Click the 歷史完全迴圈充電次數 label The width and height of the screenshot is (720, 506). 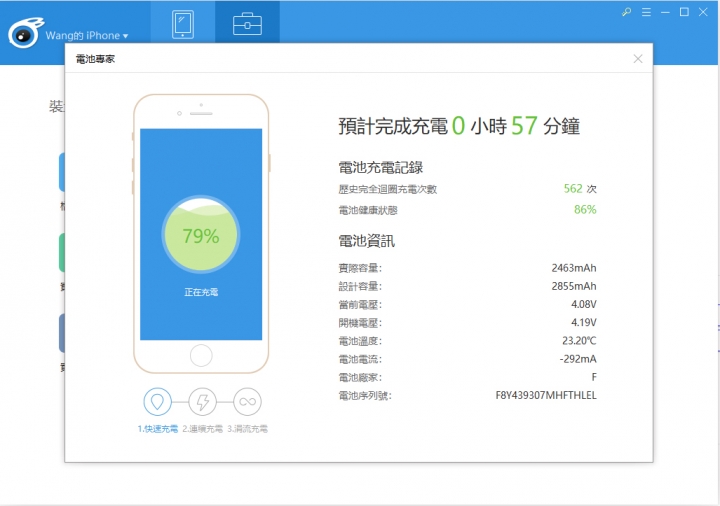pyautogui.click(x=388, y=189)
